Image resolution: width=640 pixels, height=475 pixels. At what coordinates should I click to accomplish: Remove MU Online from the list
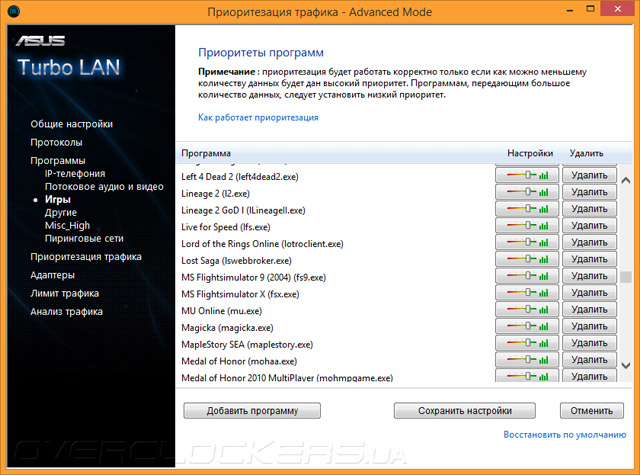point(589,309)
